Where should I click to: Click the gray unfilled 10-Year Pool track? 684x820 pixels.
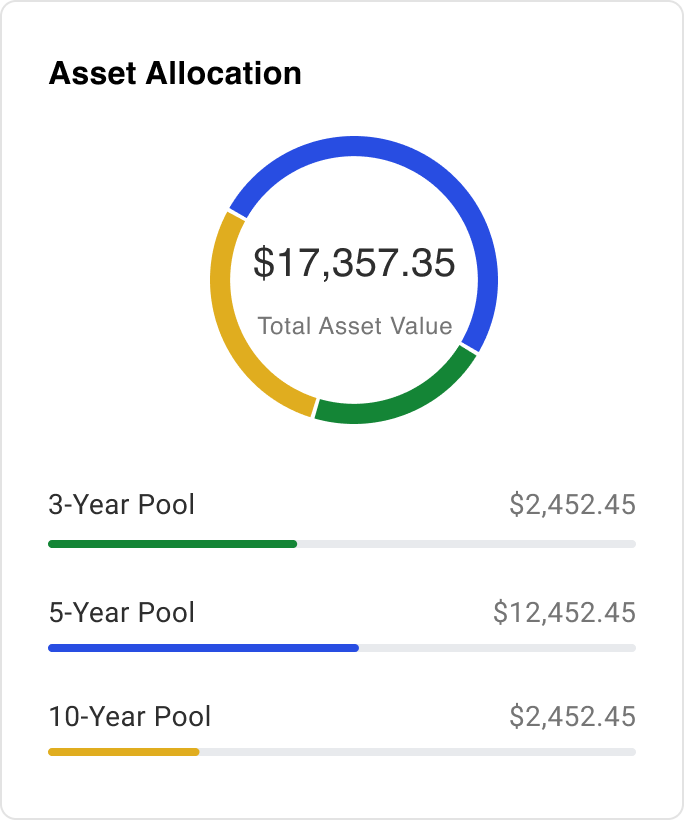pos(417,752)
